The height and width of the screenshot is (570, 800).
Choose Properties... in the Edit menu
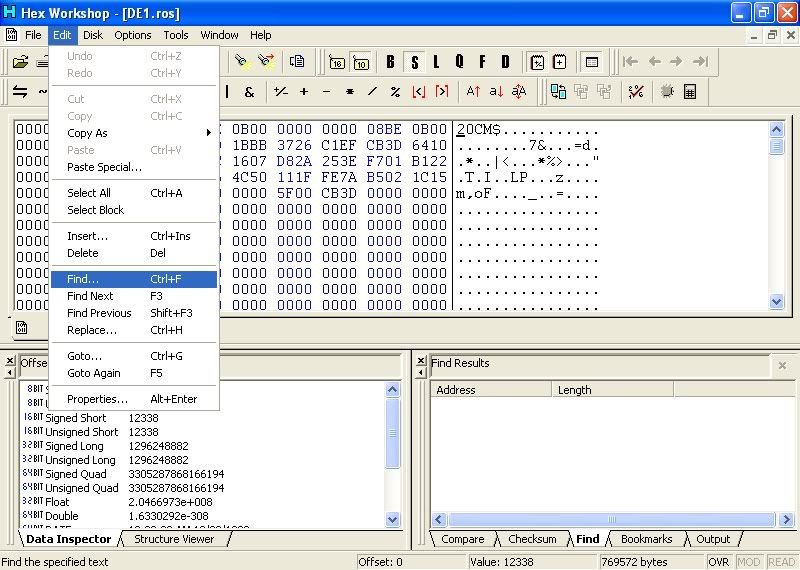pos(134,399)
